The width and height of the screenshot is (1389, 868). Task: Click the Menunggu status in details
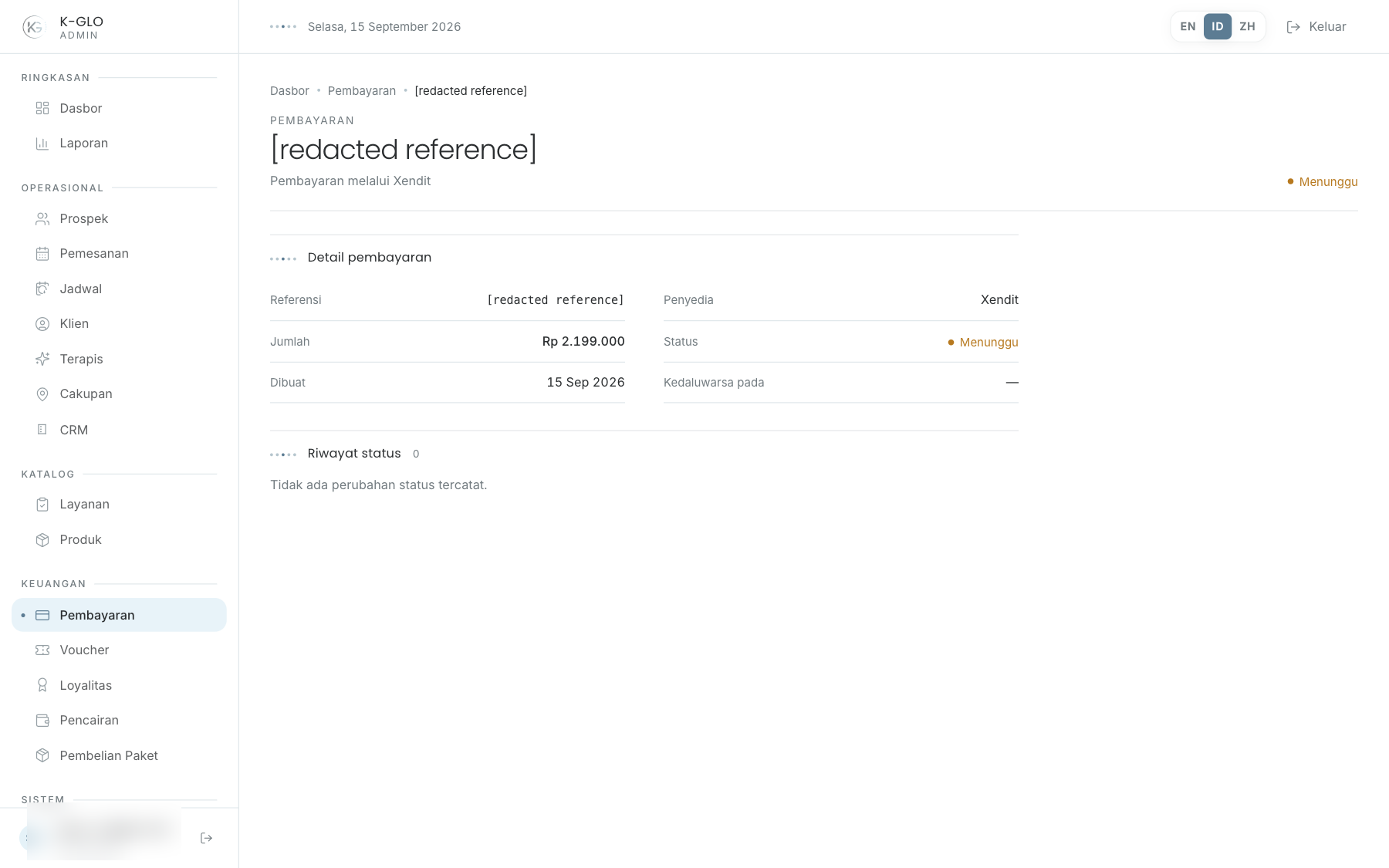pyautogui.click(x=983, y=342)
